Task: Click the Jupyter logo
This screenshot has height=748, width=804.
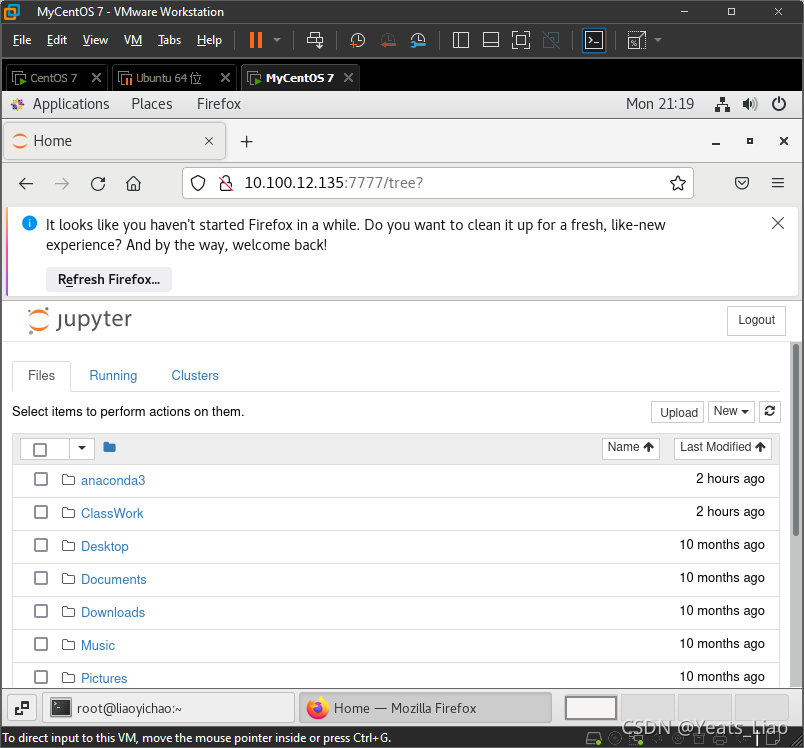Action: [80, 320]
